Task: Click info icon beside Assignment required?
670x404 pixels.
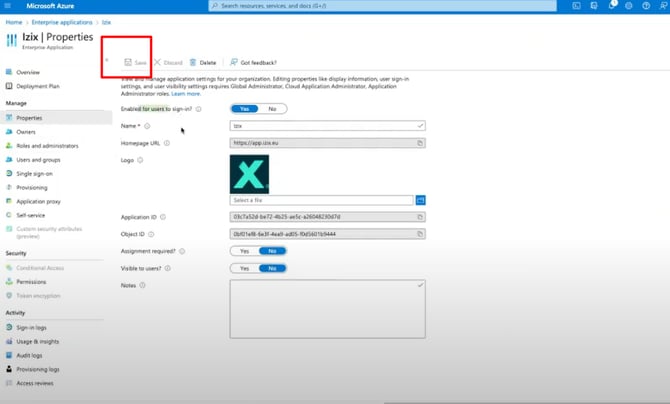Action: 182,251
